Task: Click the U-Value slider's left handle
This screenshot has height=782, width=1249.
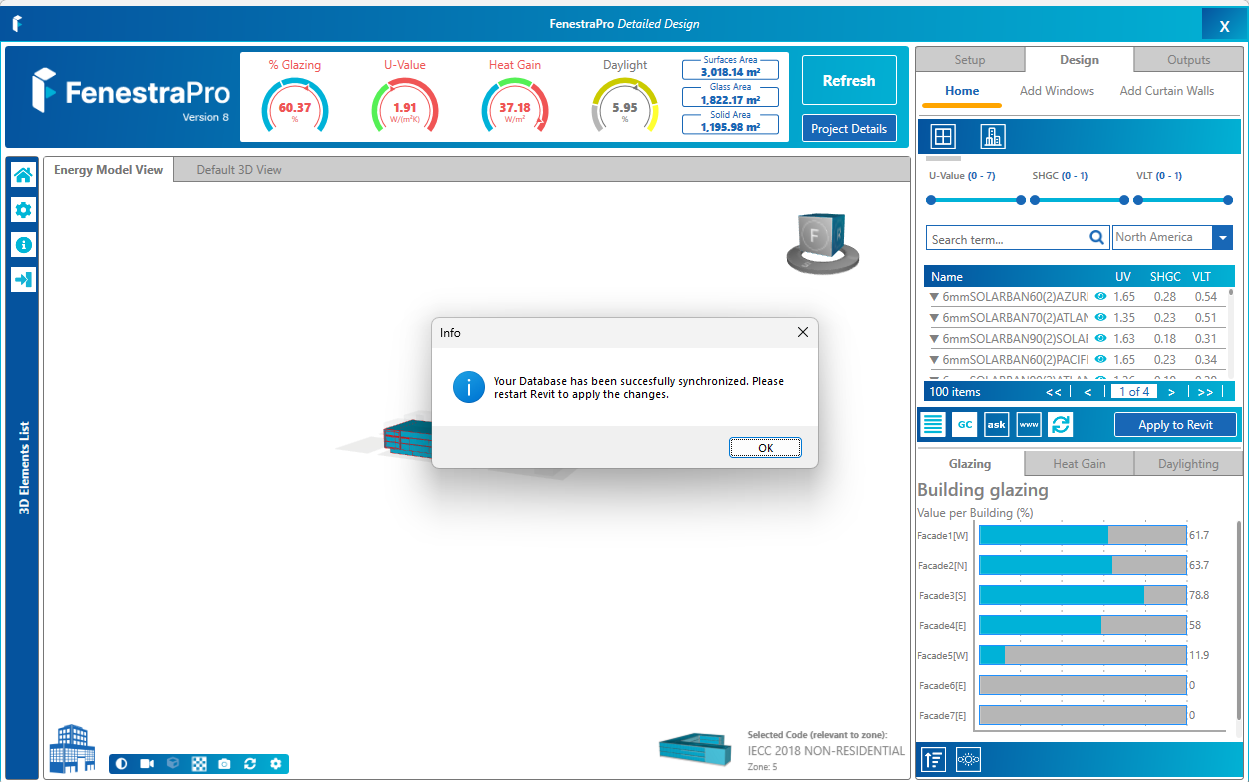Action: coord(931,200)
